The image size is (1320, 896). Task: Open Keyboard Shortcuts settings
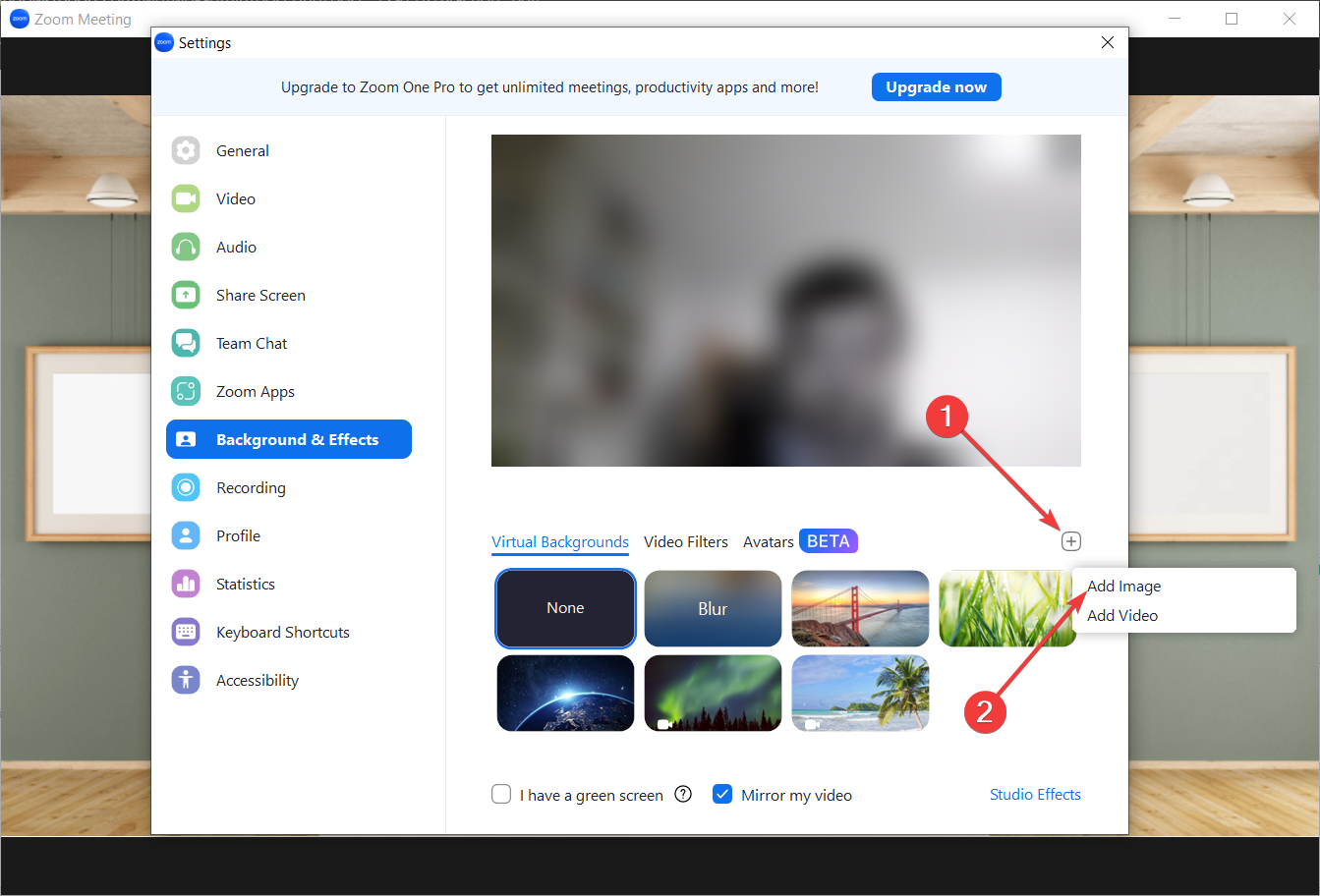tap(289, 632)
